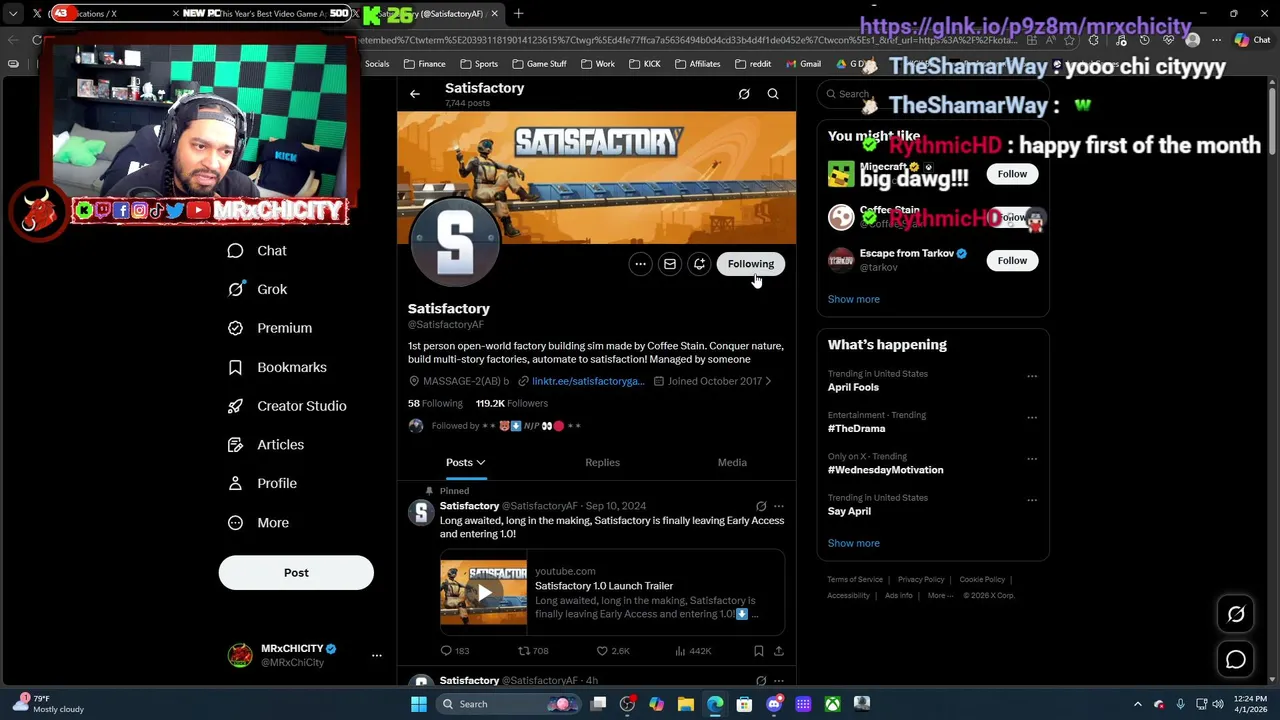Like the pinned post (2.6K)

point(613,651)
